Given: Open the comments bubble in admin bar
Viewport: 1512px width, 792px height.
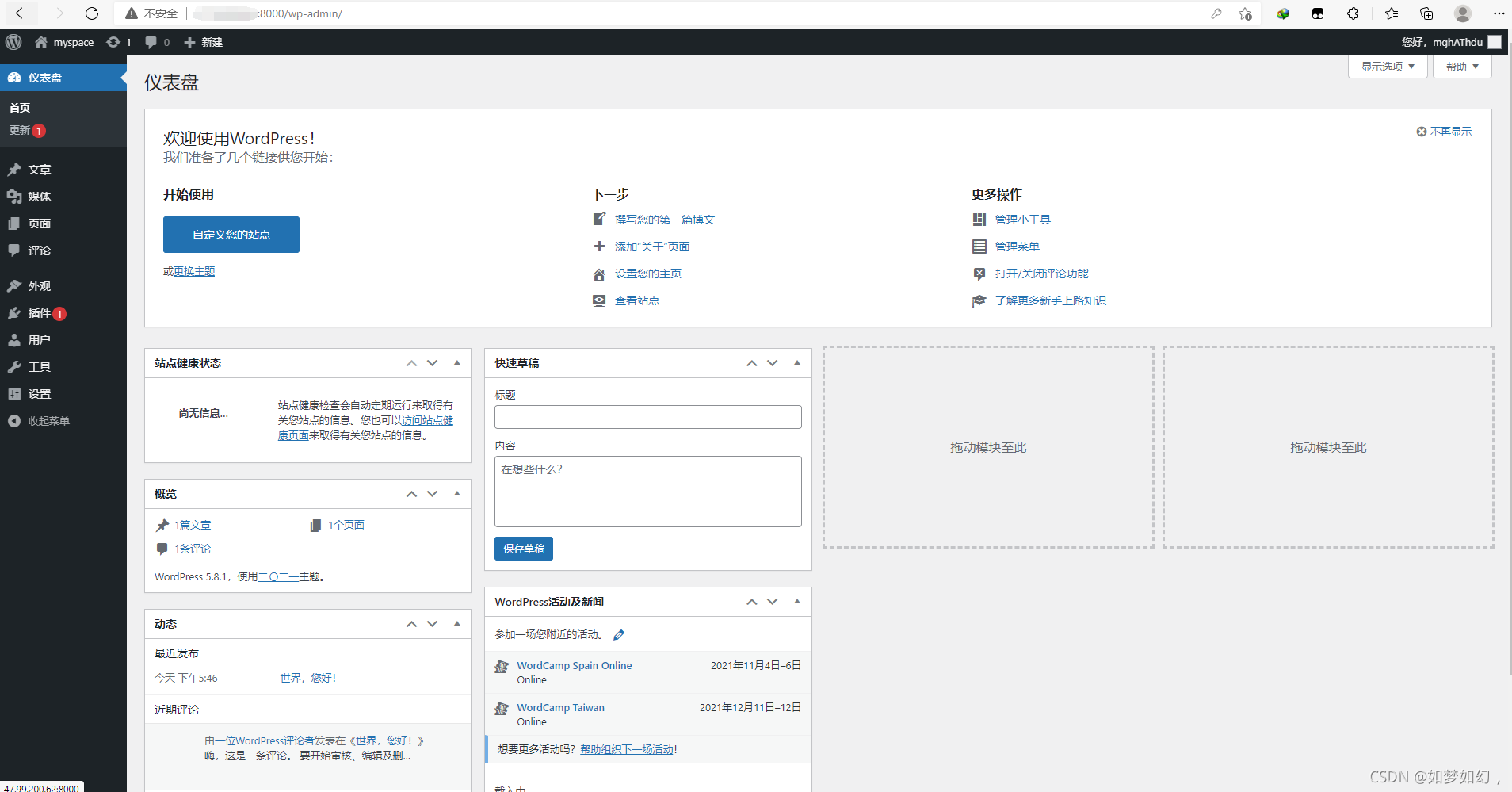Looking at the screenshot, I should [x=151, y=42].
